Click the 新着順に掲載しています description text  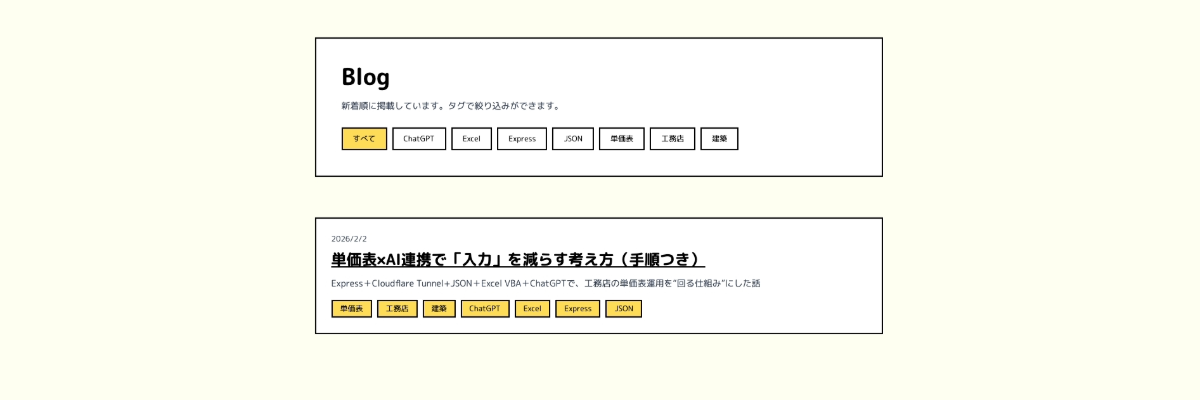[451, 106]
